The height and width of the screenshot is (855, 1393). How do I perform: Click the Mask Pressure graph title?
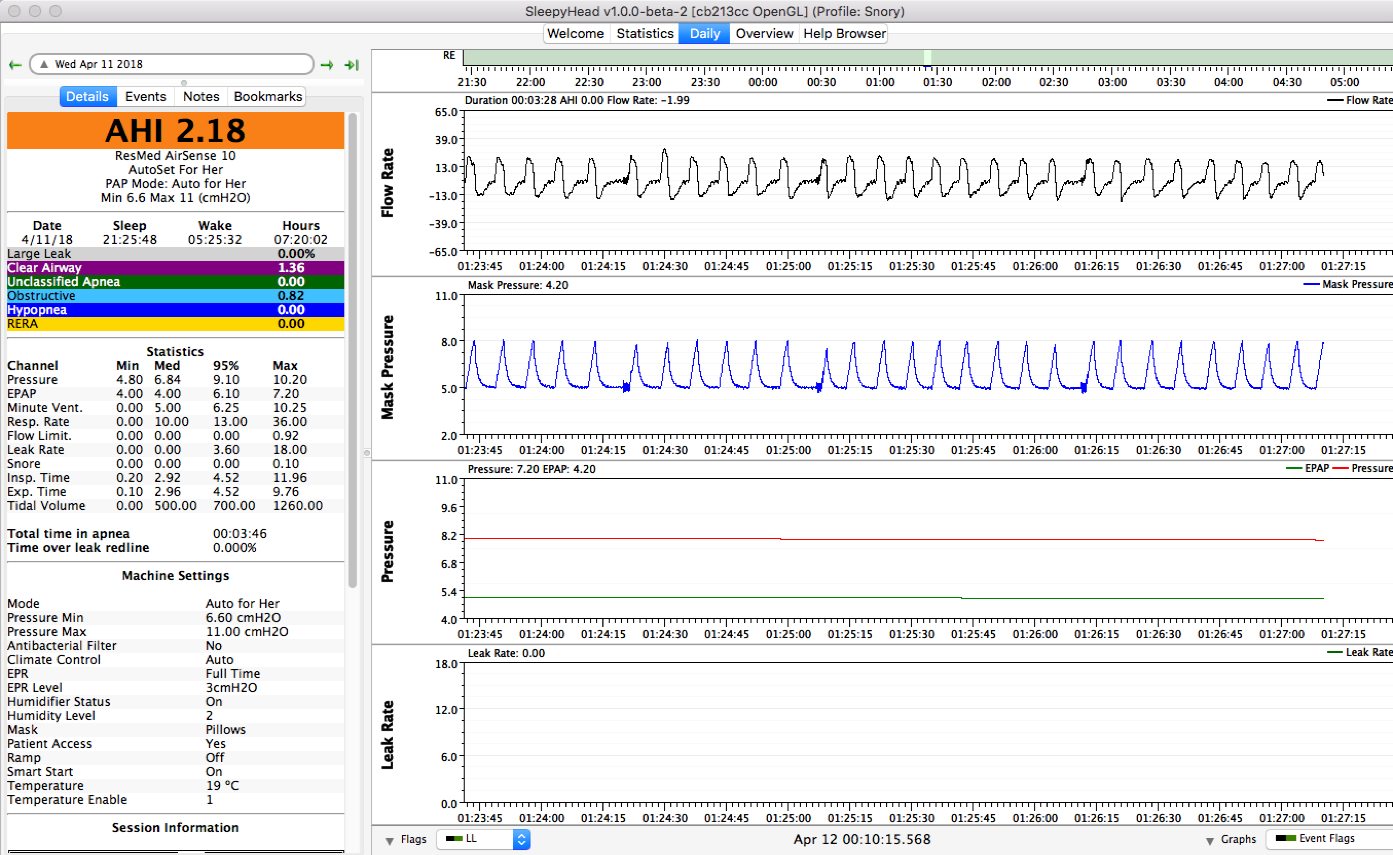pos(388,367)
